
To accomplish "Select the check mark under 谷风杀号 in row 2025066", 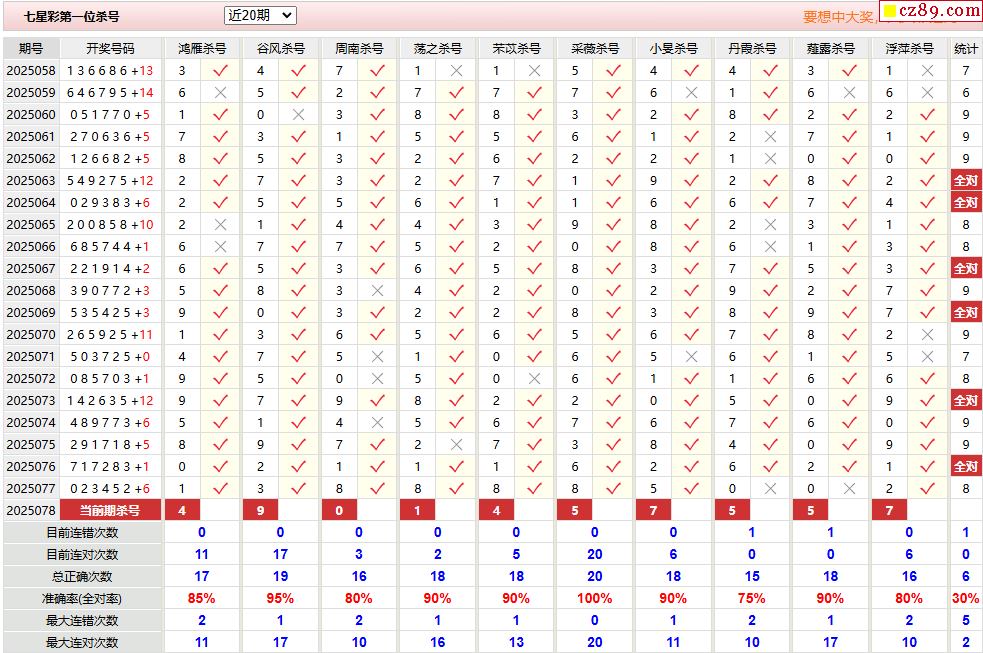I will coord(298,246).
